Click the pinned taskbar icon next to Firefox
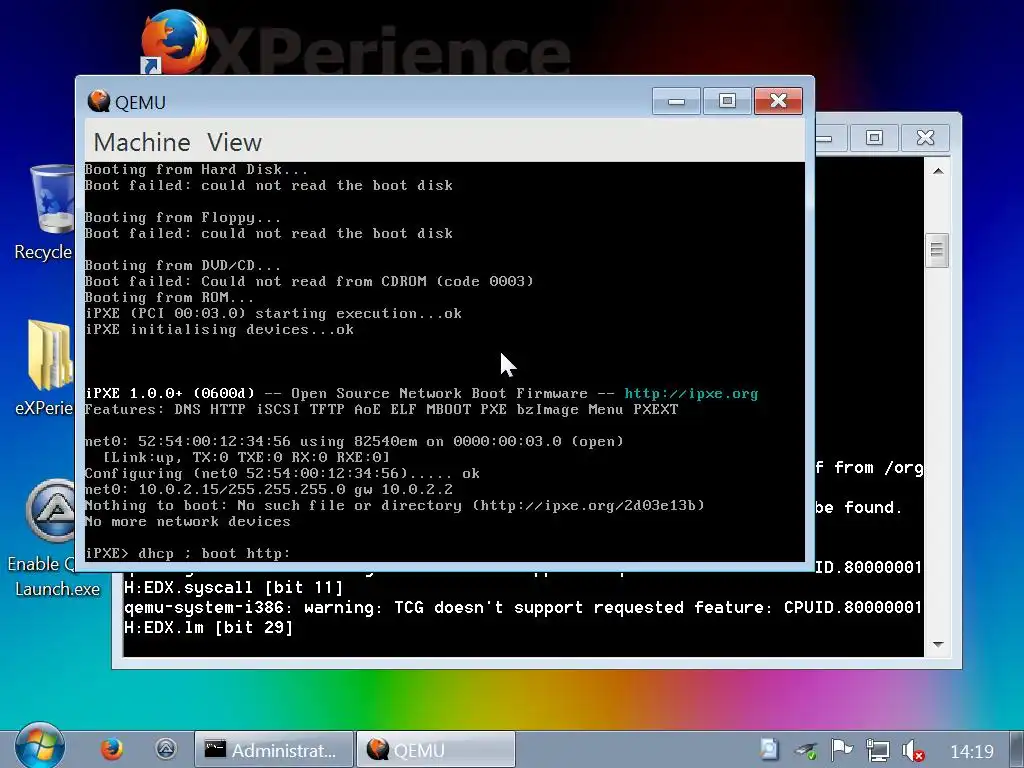 (166, 749)
